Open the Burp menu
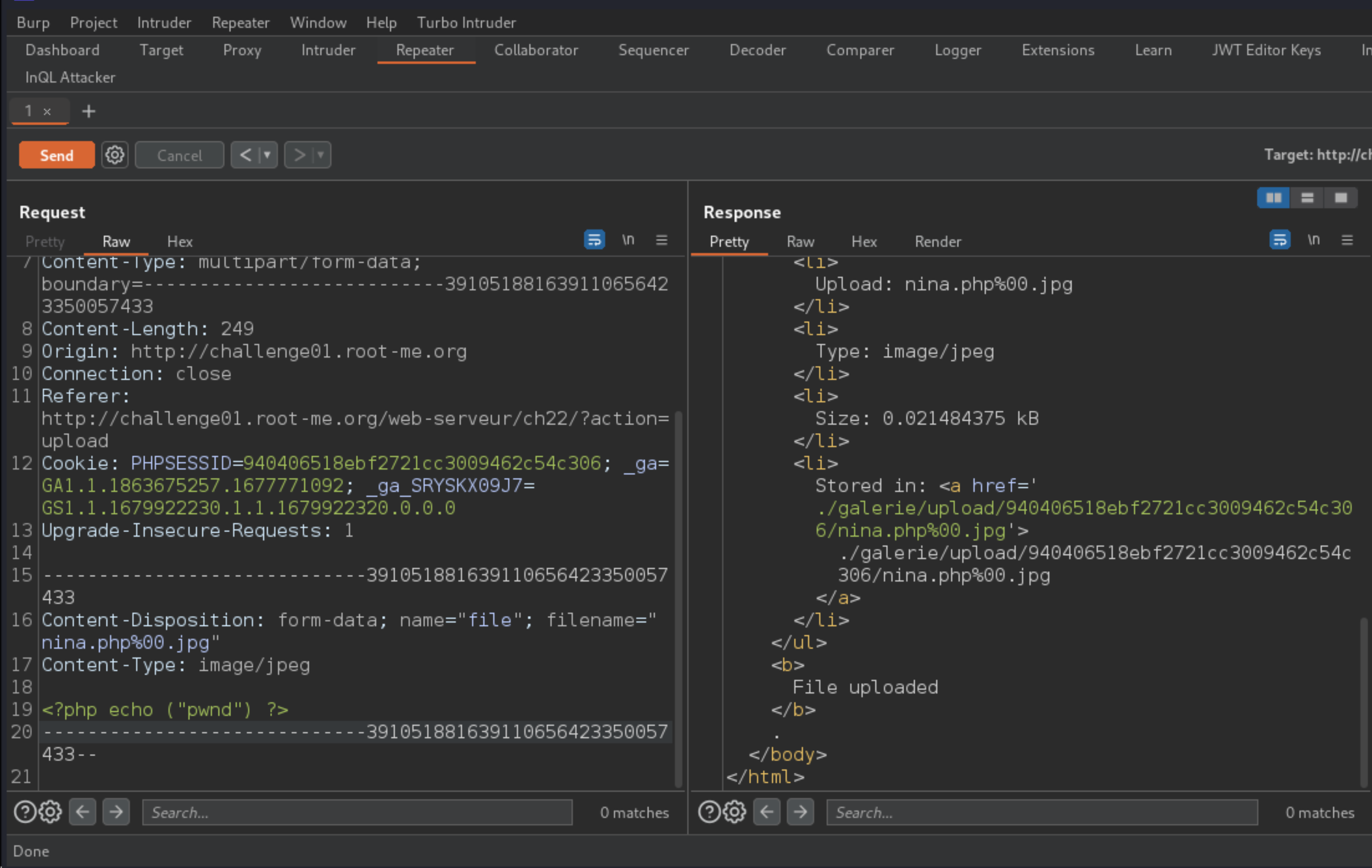Screen dimensions: 1372x868 (33, 23)
